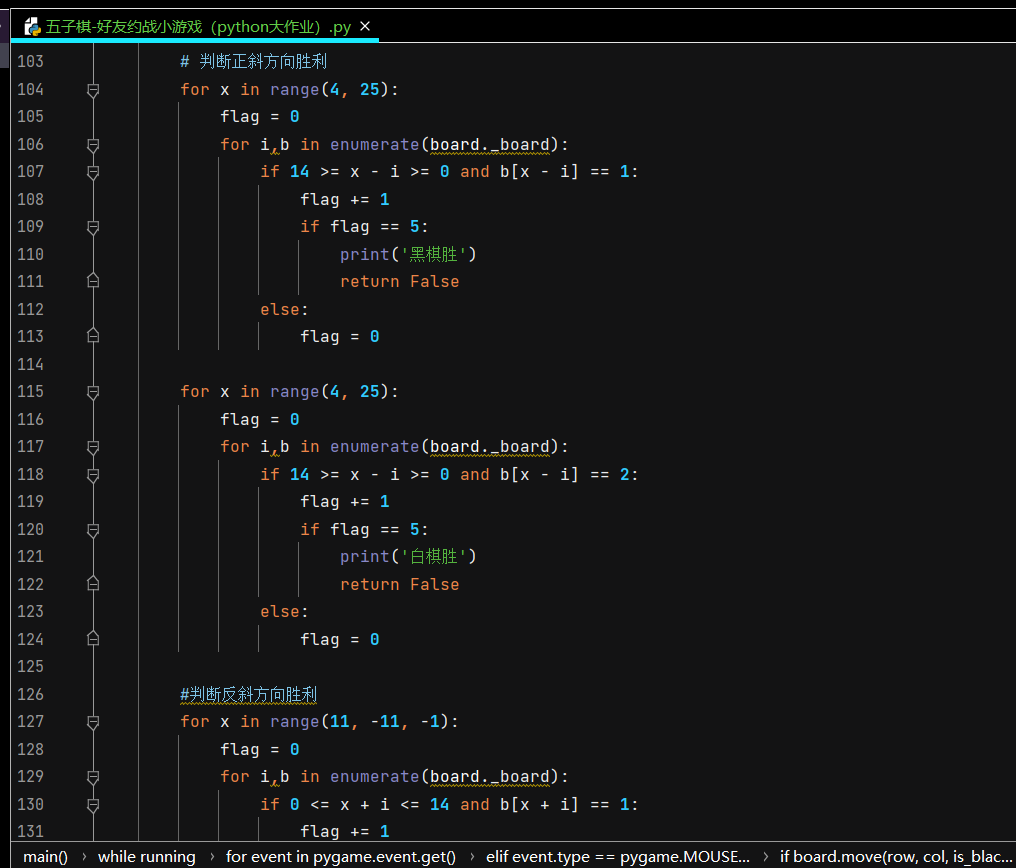Fold the flag == 5 block on line 109
Viewport: 1016px width, 868px height.
click(x=93, y=227)
